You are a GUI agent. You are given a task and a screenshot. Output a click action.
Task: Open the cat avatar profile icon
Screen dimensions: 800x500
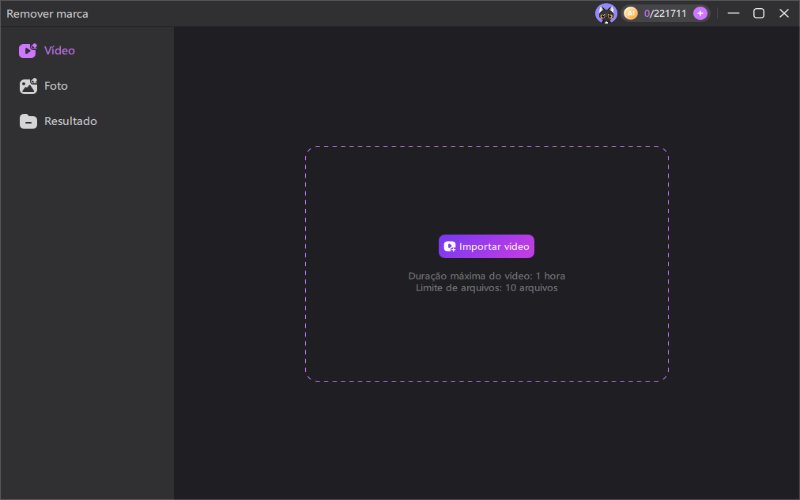606,13
